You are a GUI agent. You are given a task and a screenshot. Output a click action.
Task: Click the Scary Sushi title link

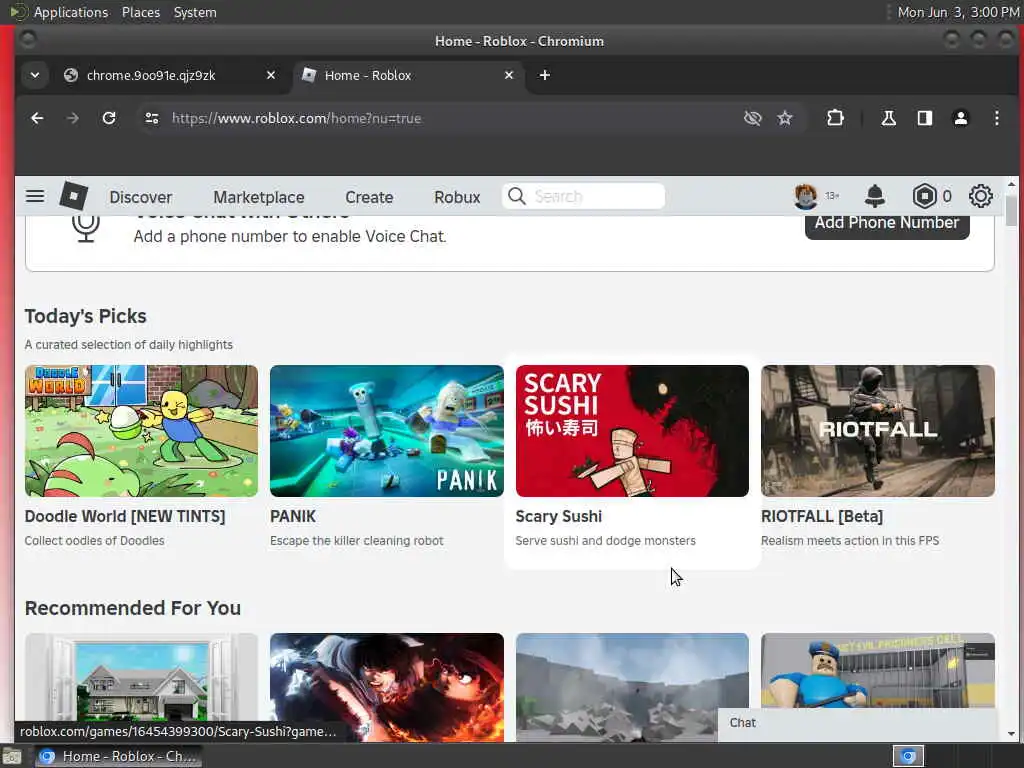(558, 516)
